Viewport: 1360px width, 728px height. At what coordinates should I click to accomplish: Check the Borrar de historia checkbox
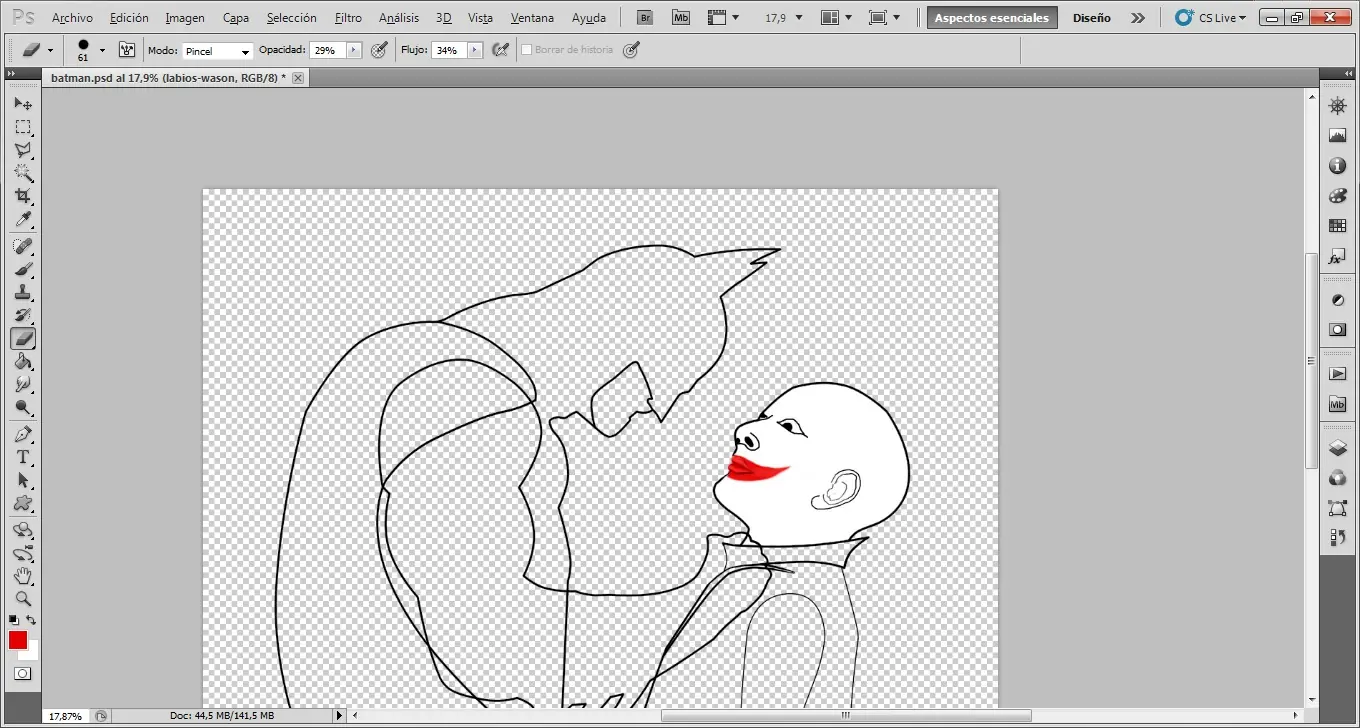pos(526,49)
